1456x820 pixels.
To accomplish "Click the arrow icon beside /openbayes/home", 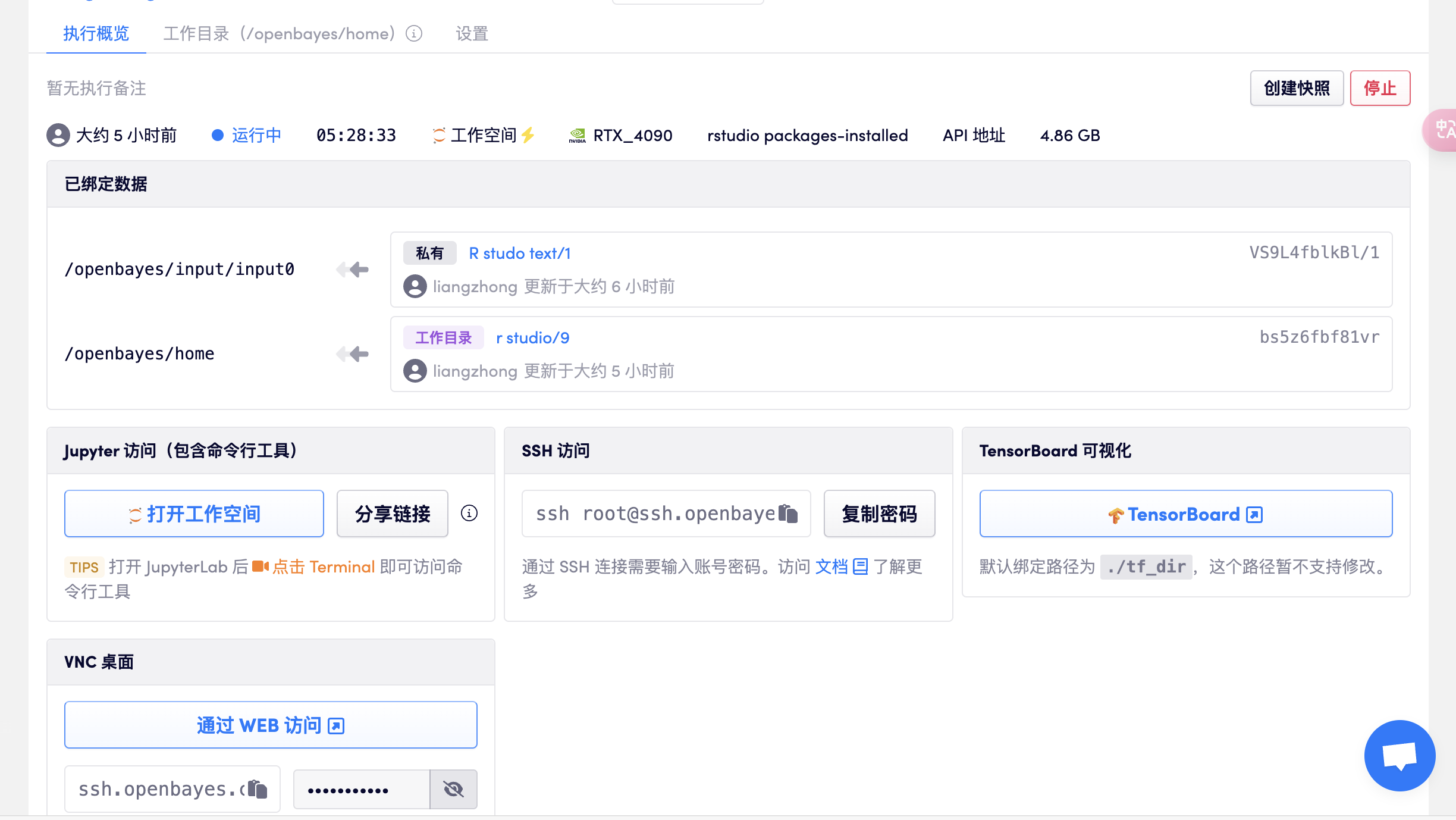I will (353, 354).
